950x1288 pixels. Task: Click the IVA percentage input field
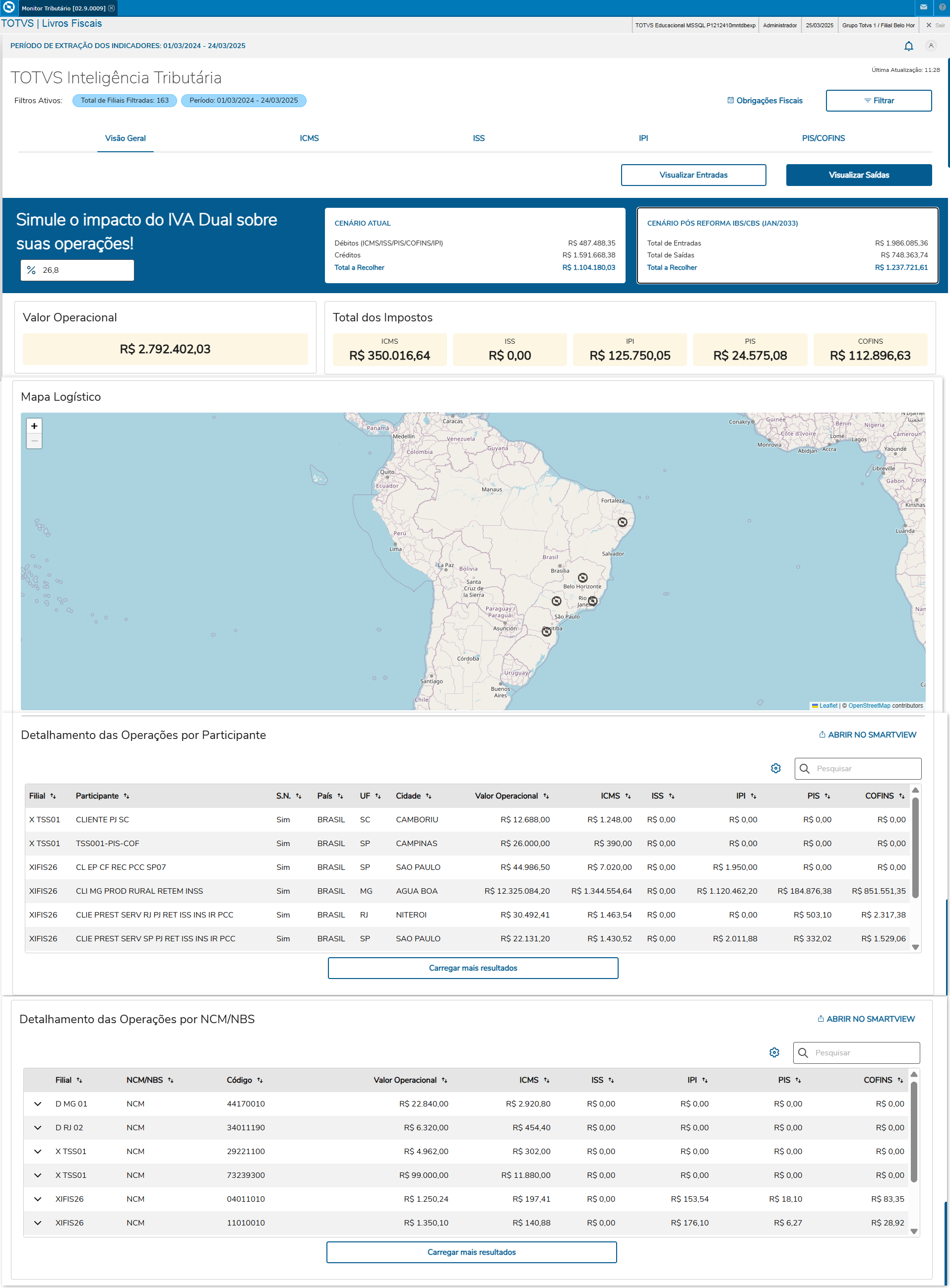pyautogui.click(x=77, y=270)
